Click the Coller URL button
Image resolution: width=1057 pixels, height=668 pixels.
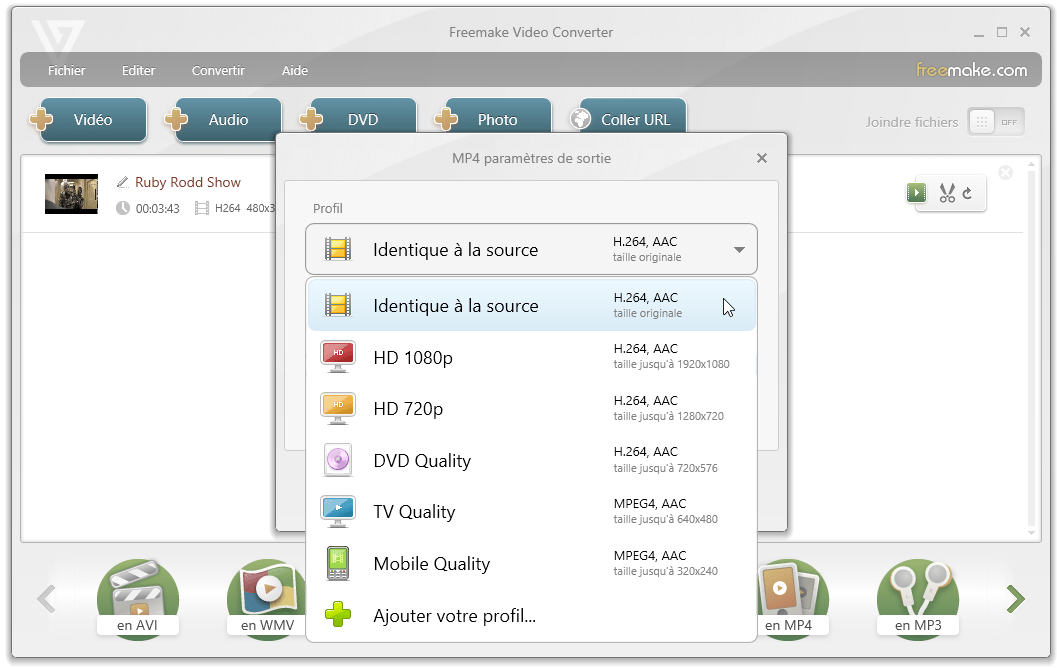[x=632, y=116]
